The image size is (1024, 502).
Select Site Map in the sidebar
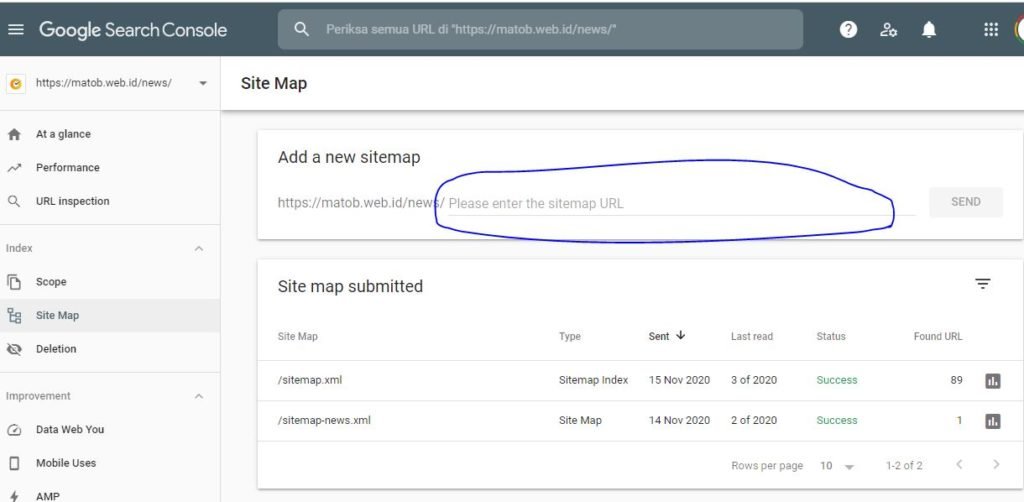(x=57, y=315)
